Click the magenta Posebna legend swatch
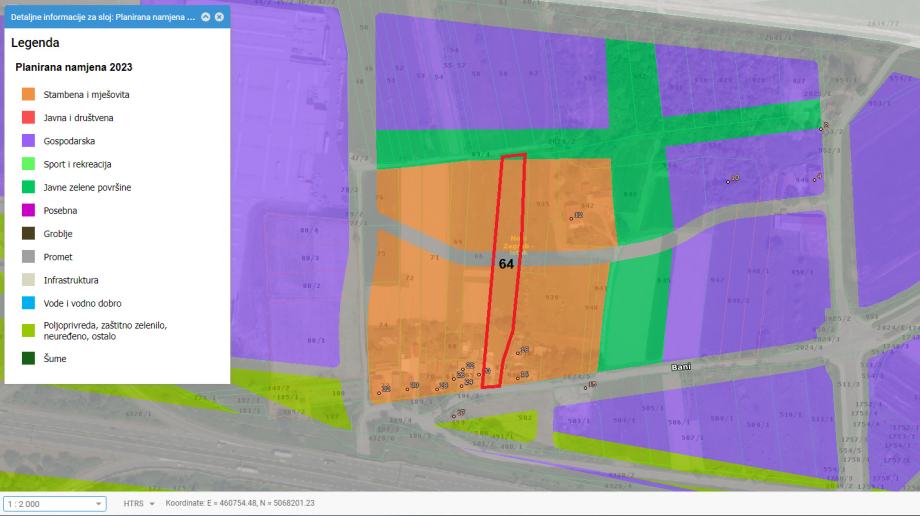920x516 pixels. [x=28, y=210]
